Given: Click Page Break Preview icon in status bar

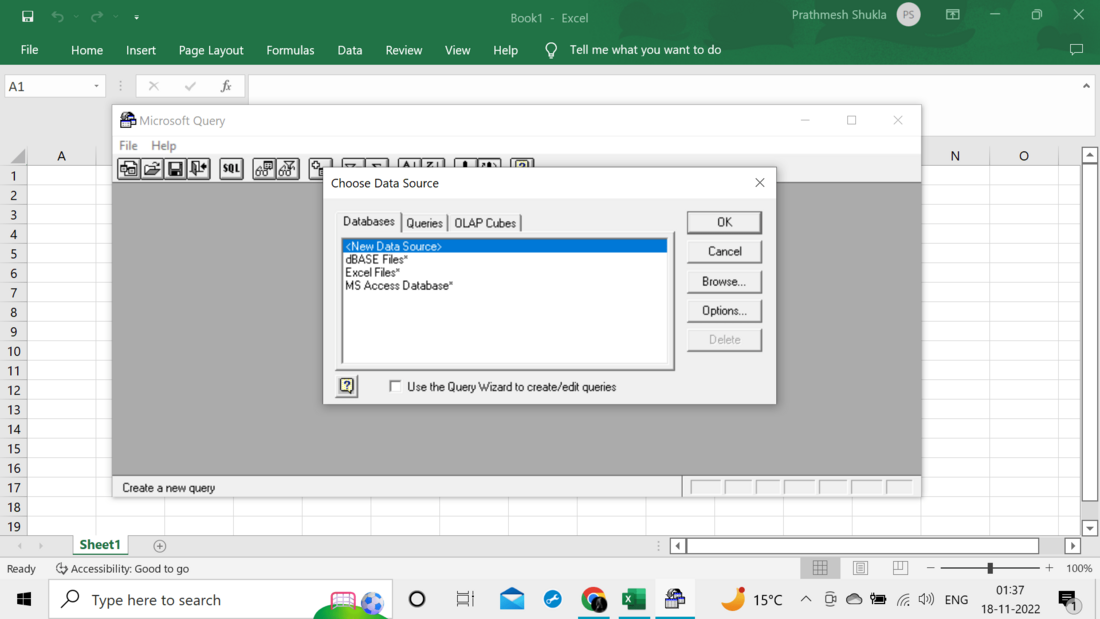Looking at the screenshot, I should click(x=900, y=568).
